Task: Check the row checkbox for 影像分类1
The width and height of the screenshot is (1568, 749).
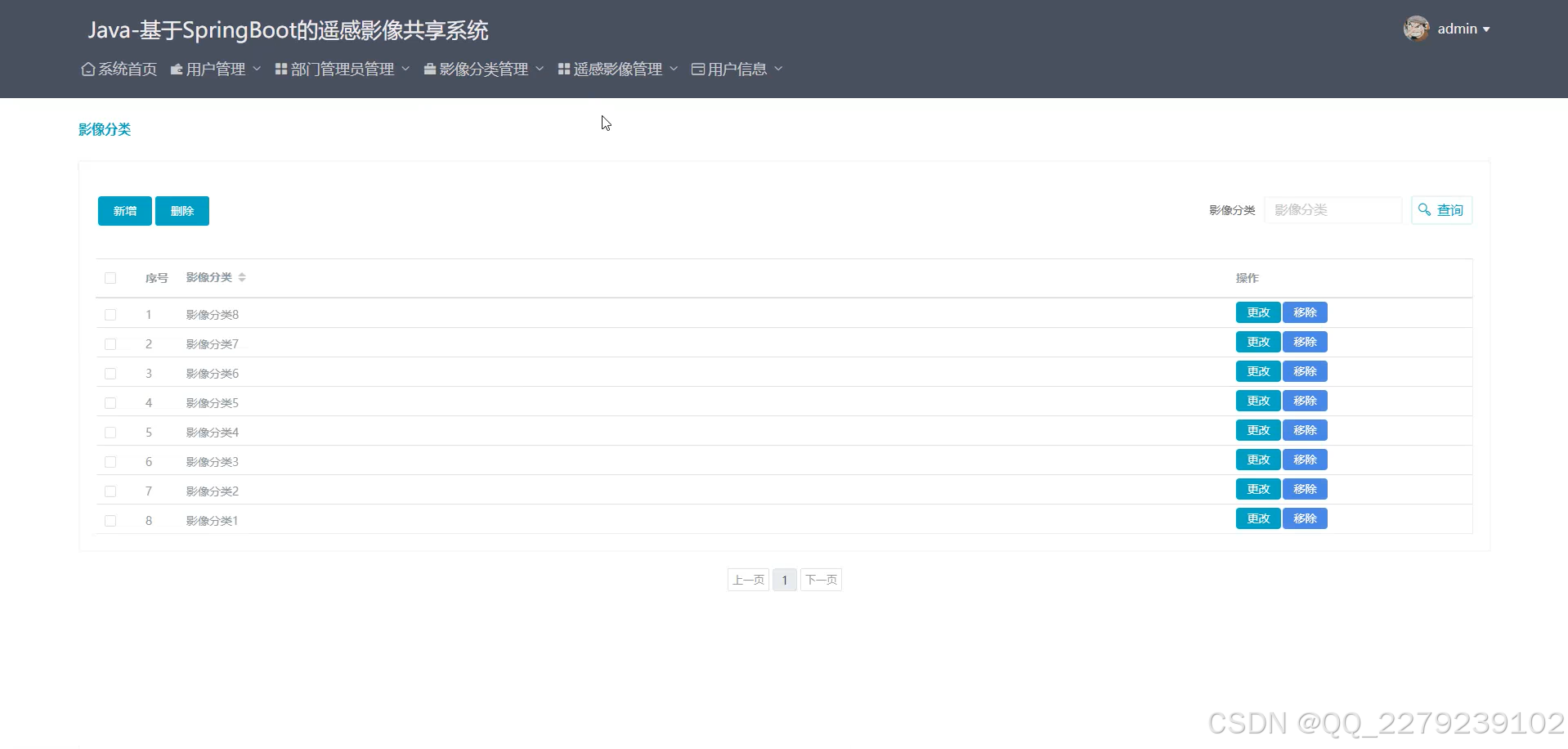Action: point(110,520)
